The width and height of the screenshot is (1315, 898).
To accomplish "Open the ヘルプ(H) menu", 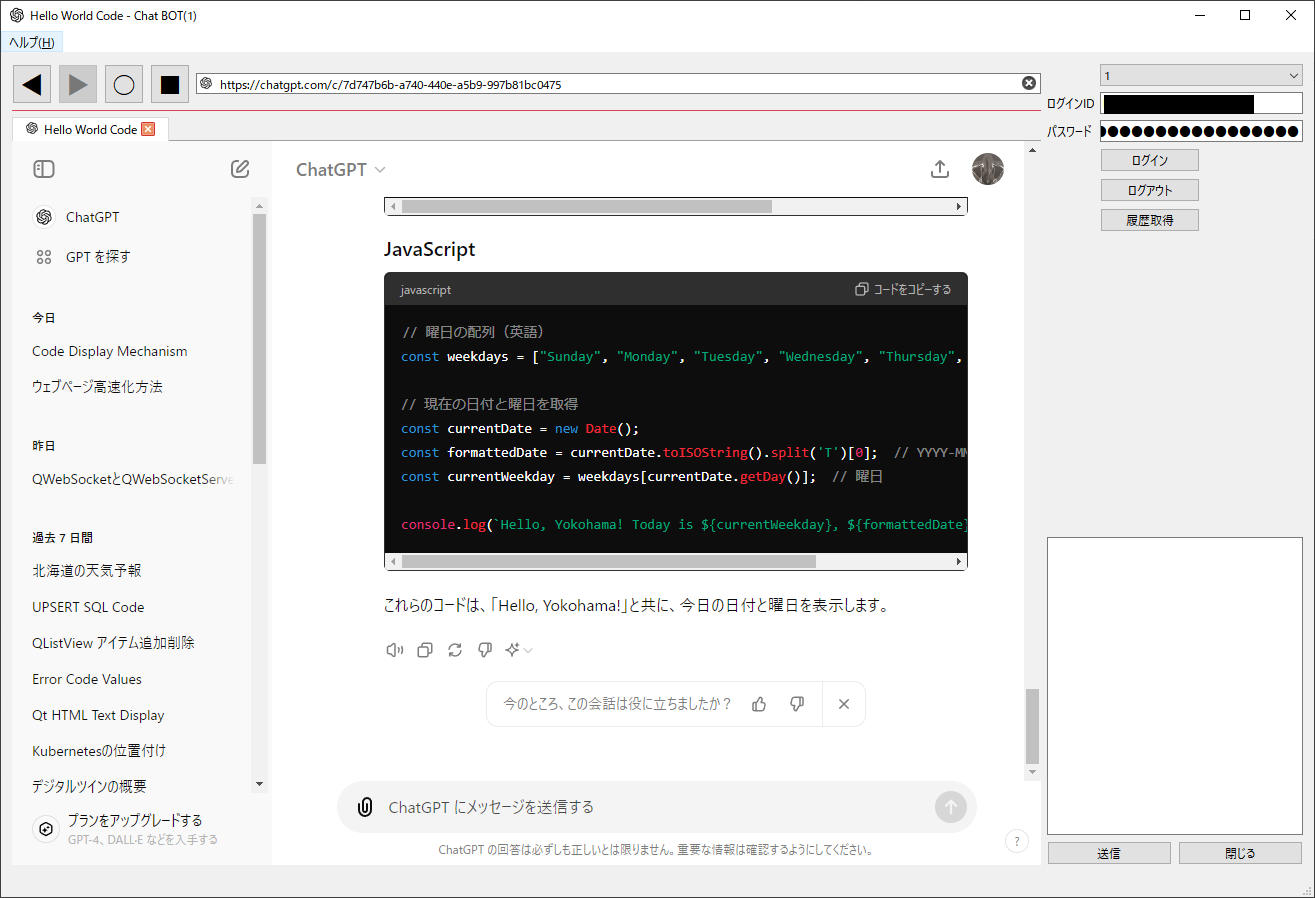I will [32, 42].
